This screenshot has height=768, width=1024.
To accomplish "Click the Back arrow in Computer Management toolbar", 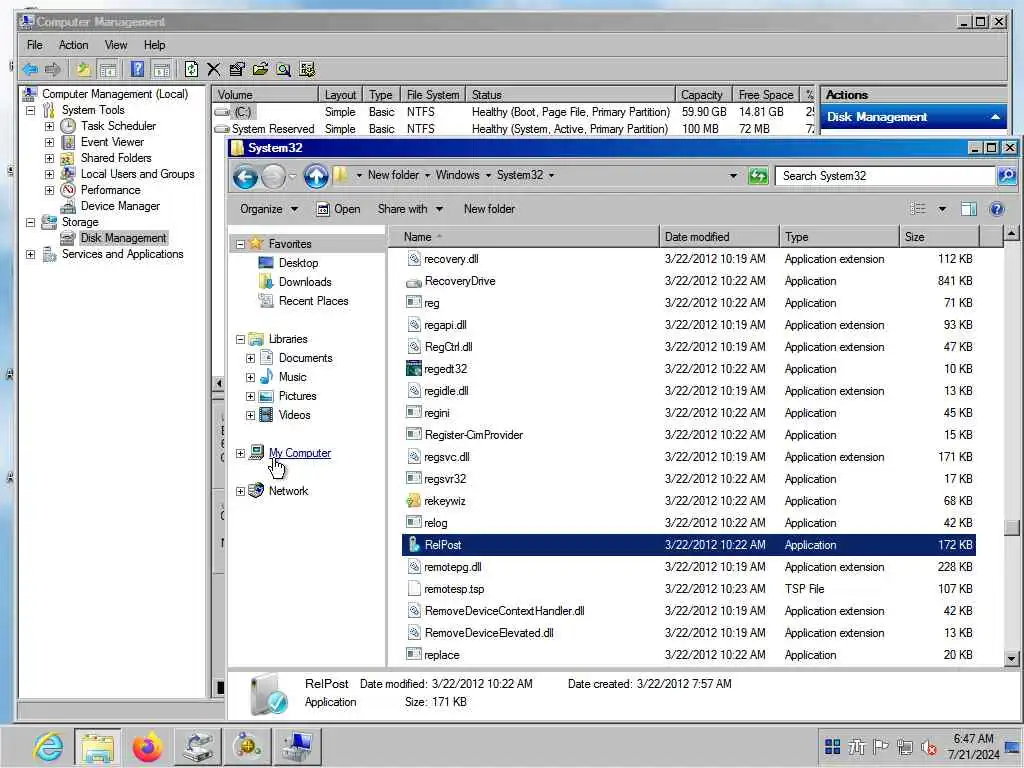I will click(x=29, y=69).
